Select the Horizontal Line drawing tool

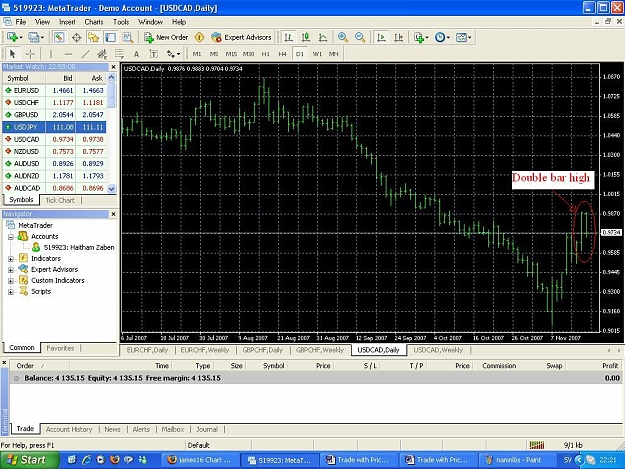(68, 54)
